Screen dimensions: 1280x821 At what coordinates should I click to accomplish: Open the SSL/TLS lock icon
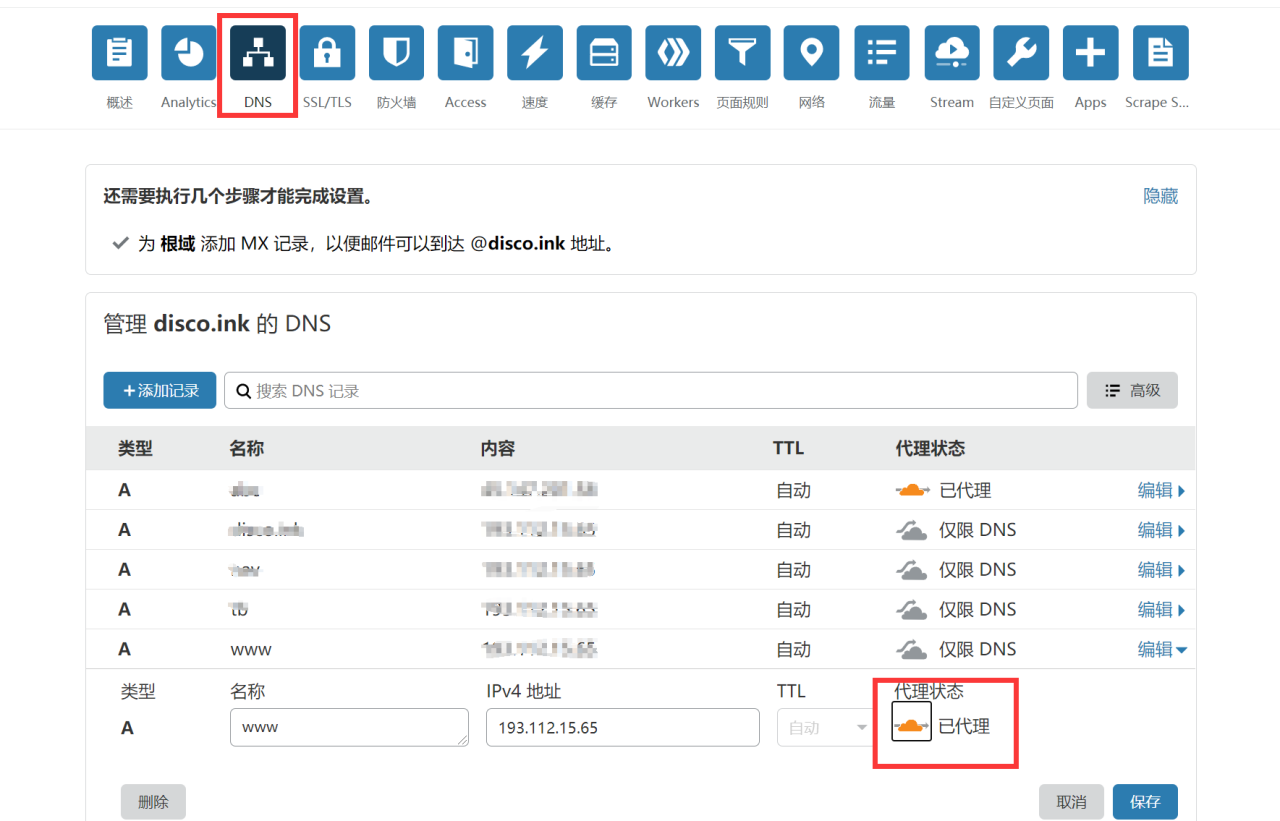(x=327, y=53)
